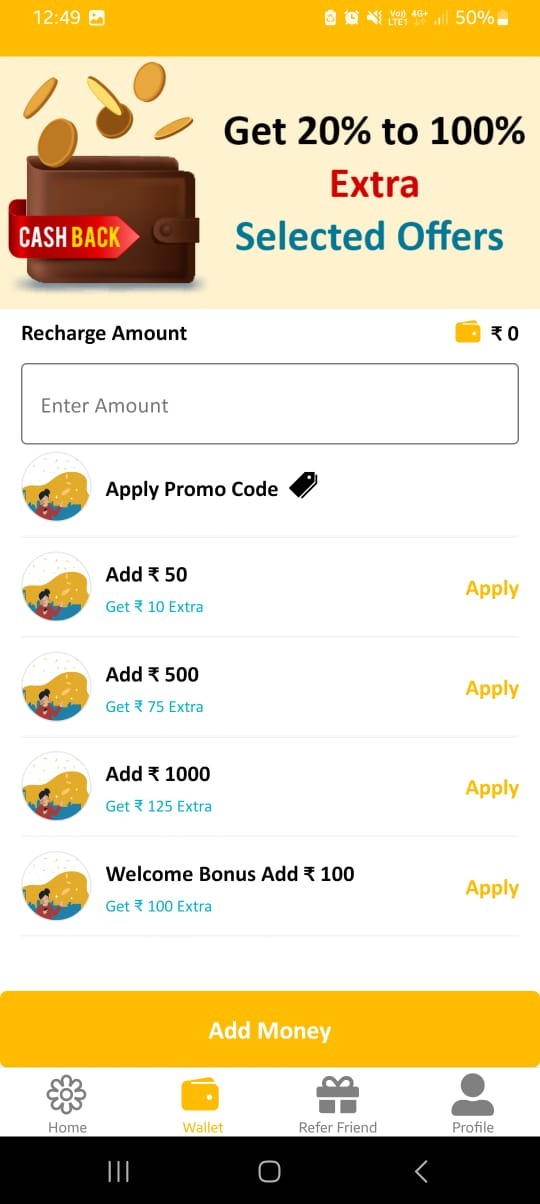Select Apply Promo Code text
This screenshot has width=540, height=1204.
[x=192, y=489]
